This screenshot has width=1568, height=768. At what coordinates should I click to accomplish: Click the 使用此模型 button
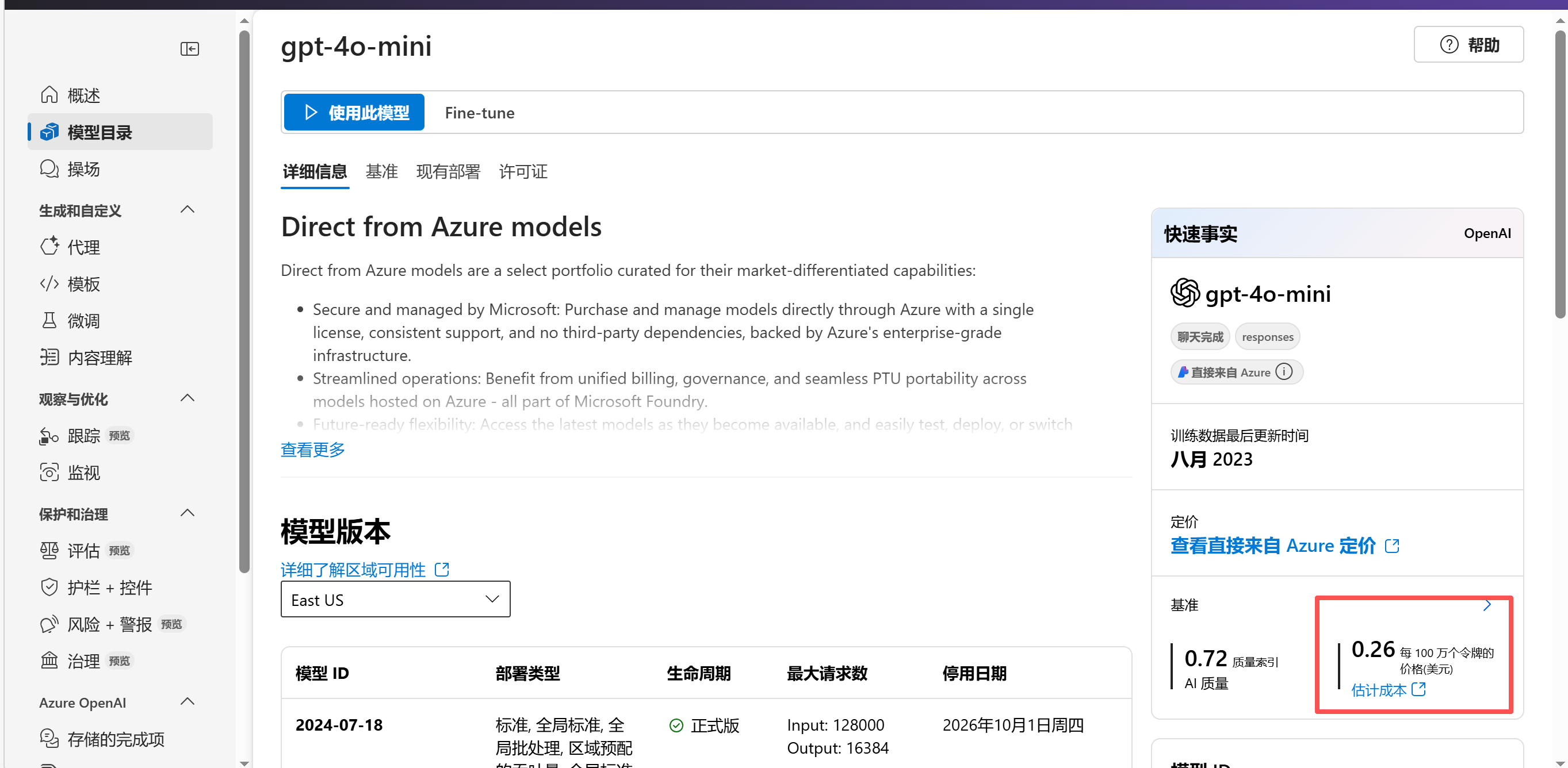(x=354, y=113)
